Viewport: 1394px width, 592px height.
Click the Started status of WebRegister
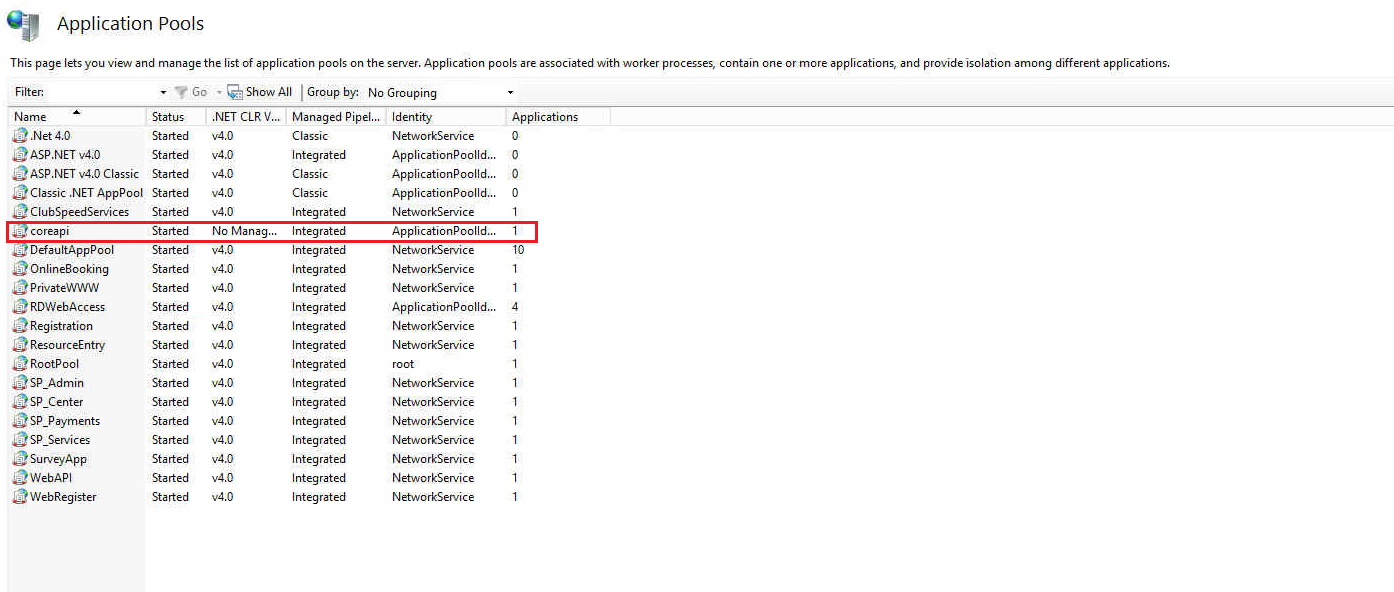[x=170, y=497]
